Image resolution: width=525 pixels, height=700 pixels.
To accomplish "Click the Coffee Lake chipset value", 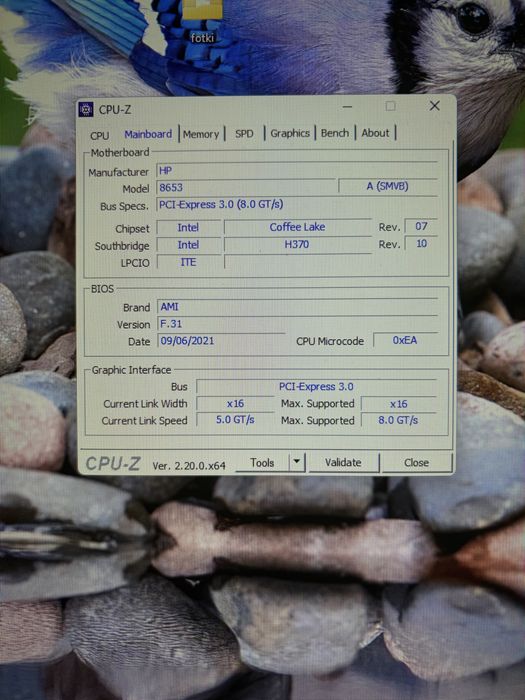I will (x=297, y=227).
